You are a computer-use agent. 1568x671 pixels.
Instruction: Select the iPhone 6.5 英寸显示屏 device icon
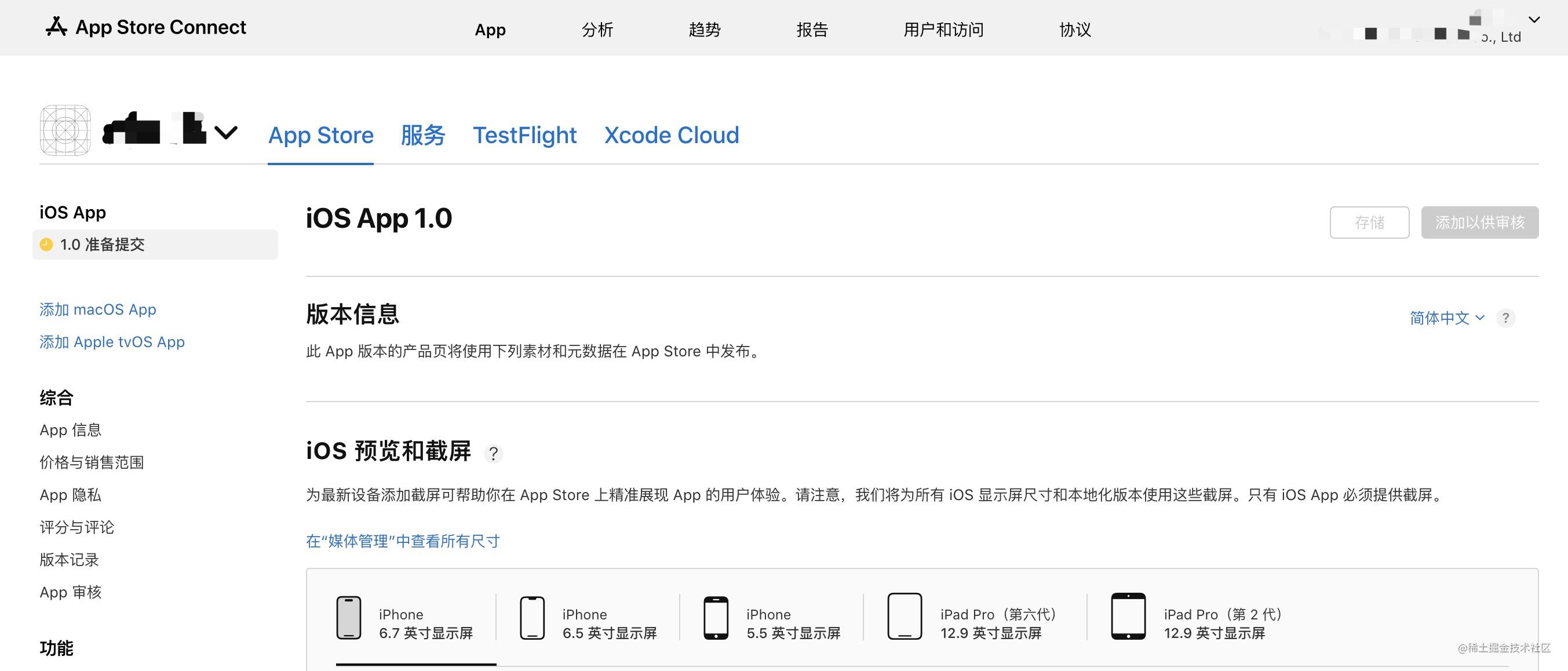(x=532, y=618)
